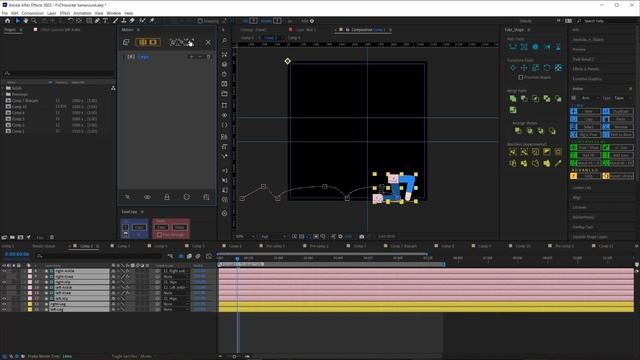Switch to the Render Queue tab

coord(44,246)
